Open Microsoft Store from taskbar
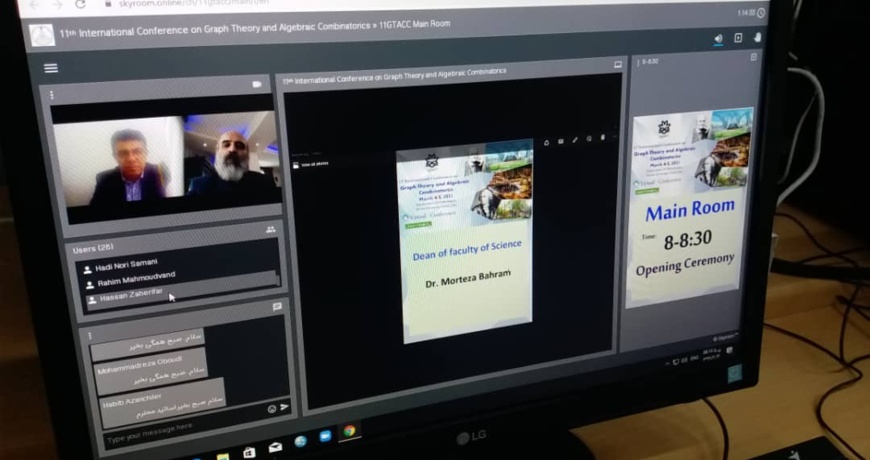This screenshot has height=460, width=870. click(249, 453)
